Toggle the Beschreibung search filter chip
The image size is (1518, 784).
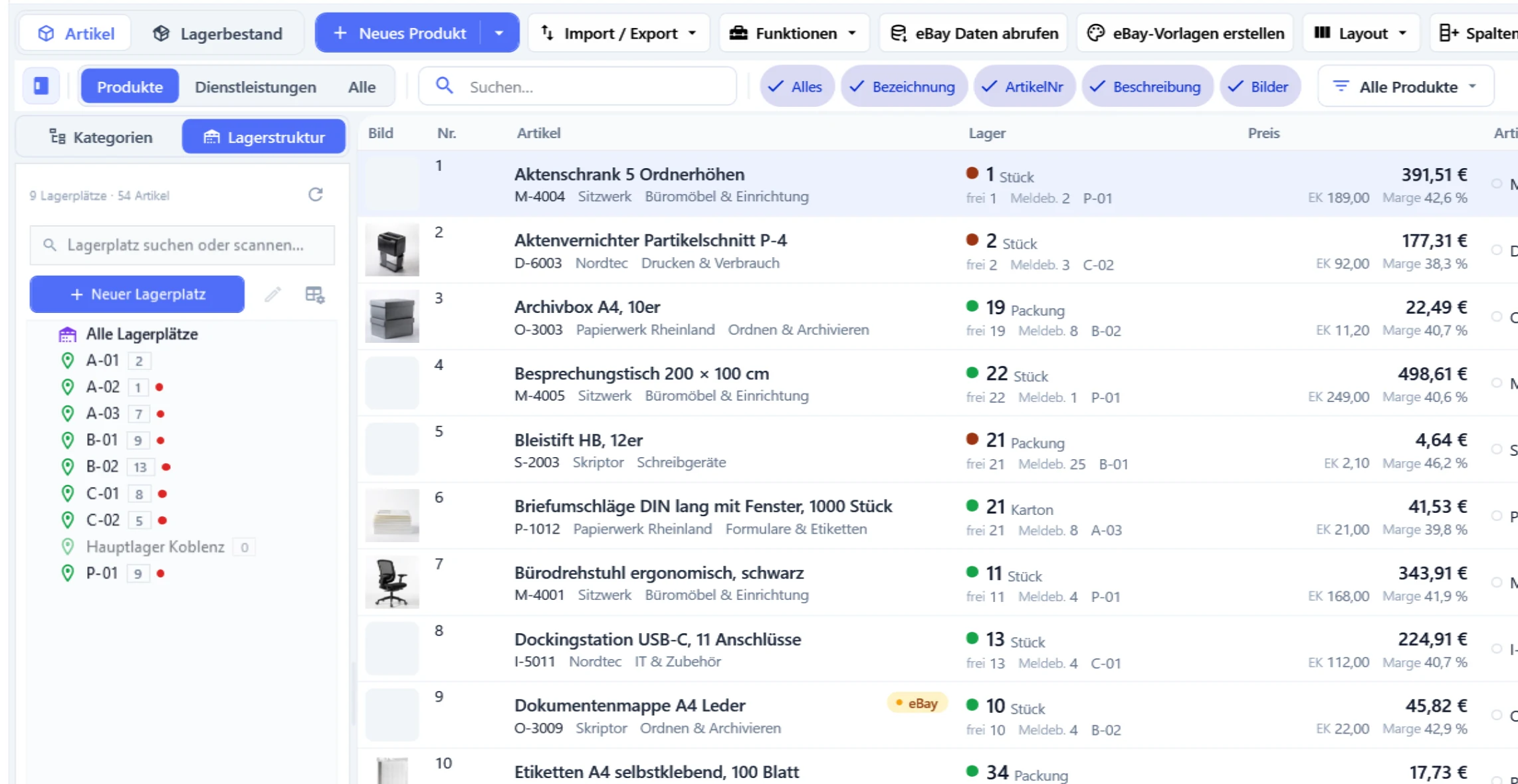1147,86
